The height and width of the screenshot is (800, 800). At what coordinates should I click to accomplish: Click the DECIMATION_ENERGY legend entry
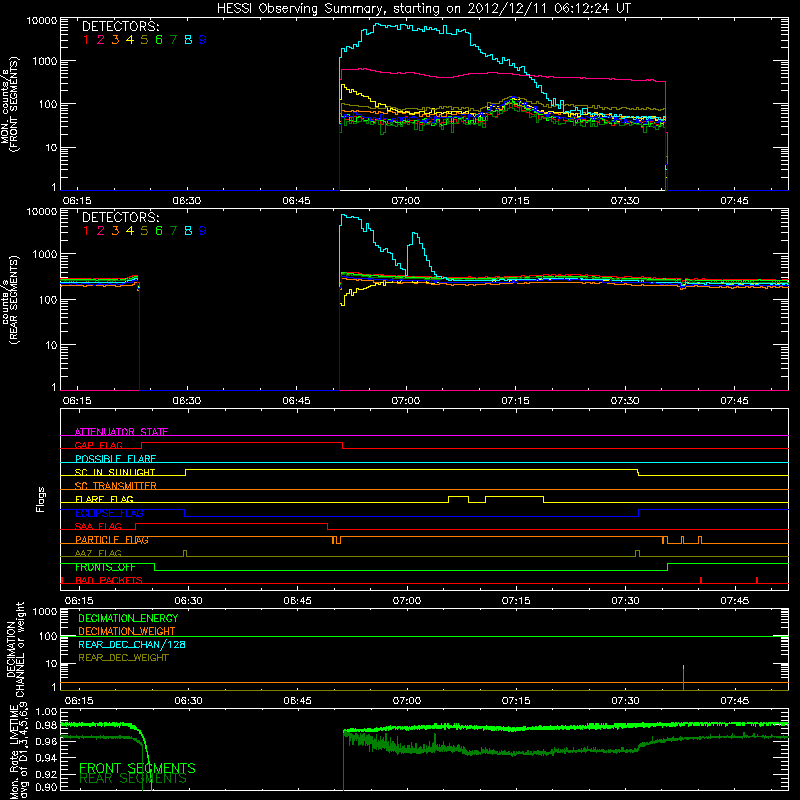(128, 618)
